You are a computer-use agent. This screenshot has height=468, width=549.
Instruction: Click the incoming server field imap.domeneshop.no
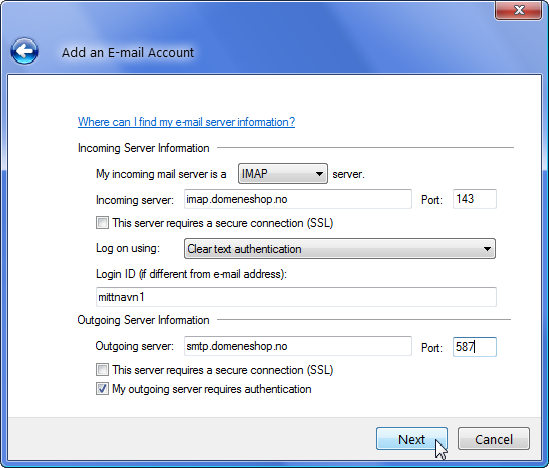tap(298, 199)
